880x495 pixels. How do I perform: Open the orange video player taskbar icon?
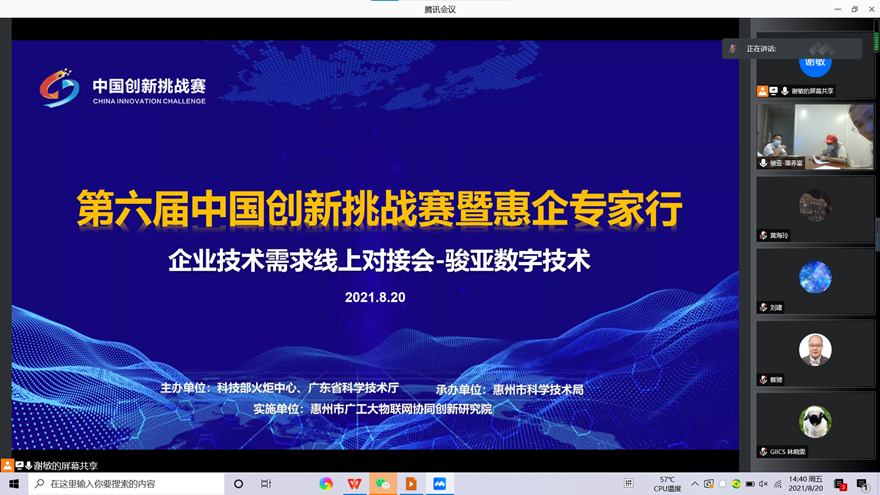(411, 484)
